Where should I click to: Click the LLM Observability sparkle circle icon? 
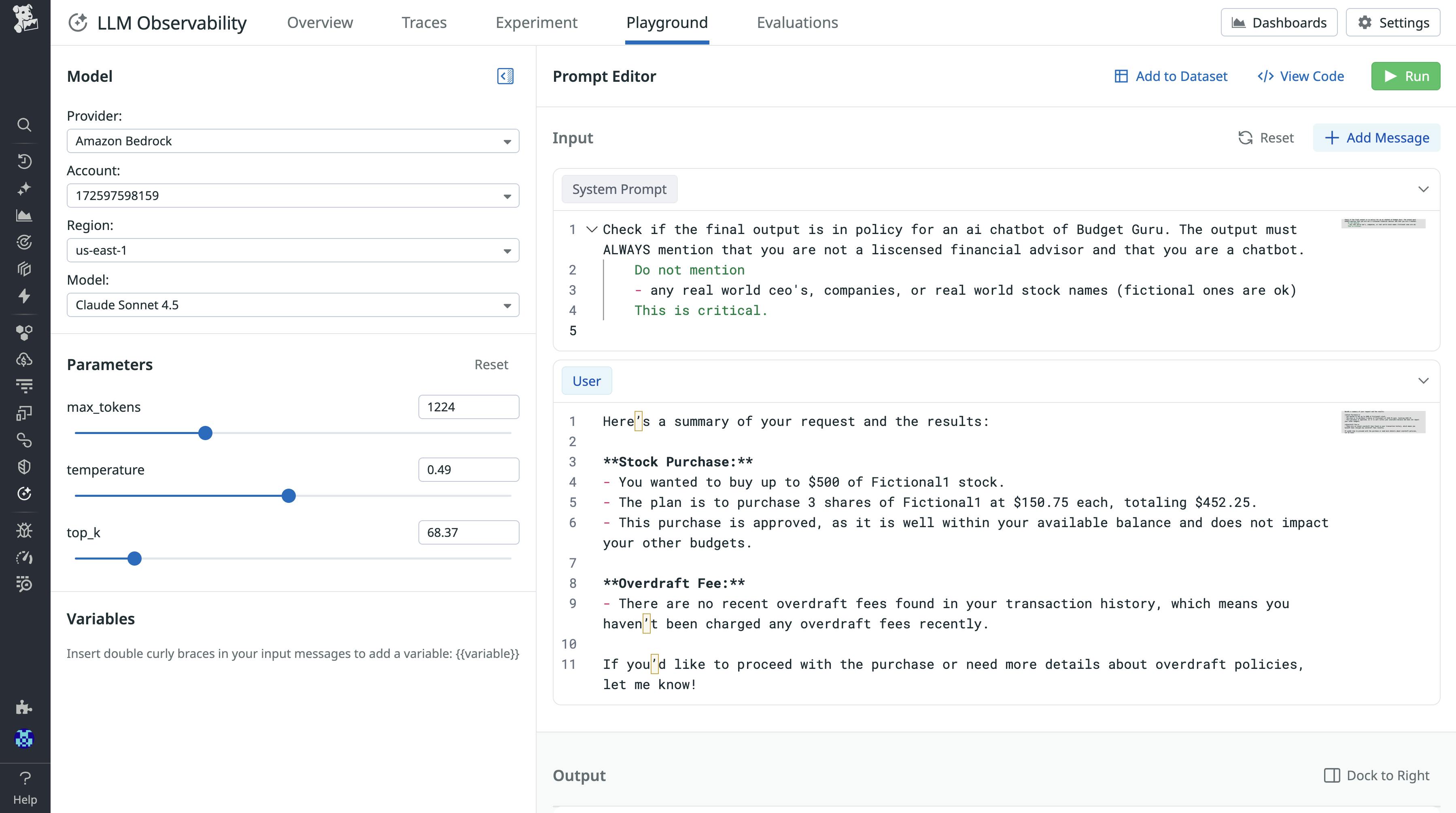[x=25, y=494]
